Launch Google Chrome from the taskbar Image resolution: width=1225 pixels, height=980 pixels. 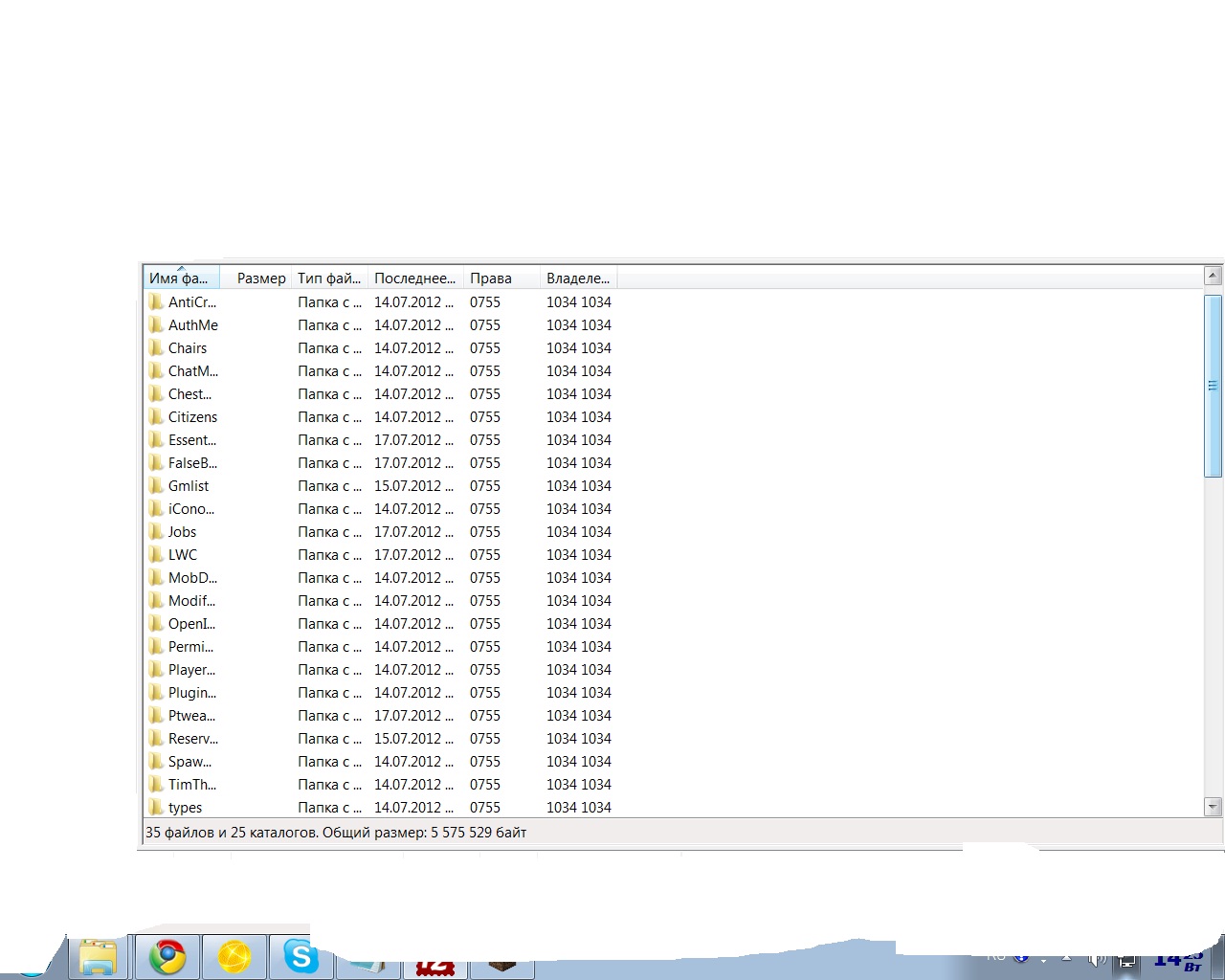pos(167,956)
